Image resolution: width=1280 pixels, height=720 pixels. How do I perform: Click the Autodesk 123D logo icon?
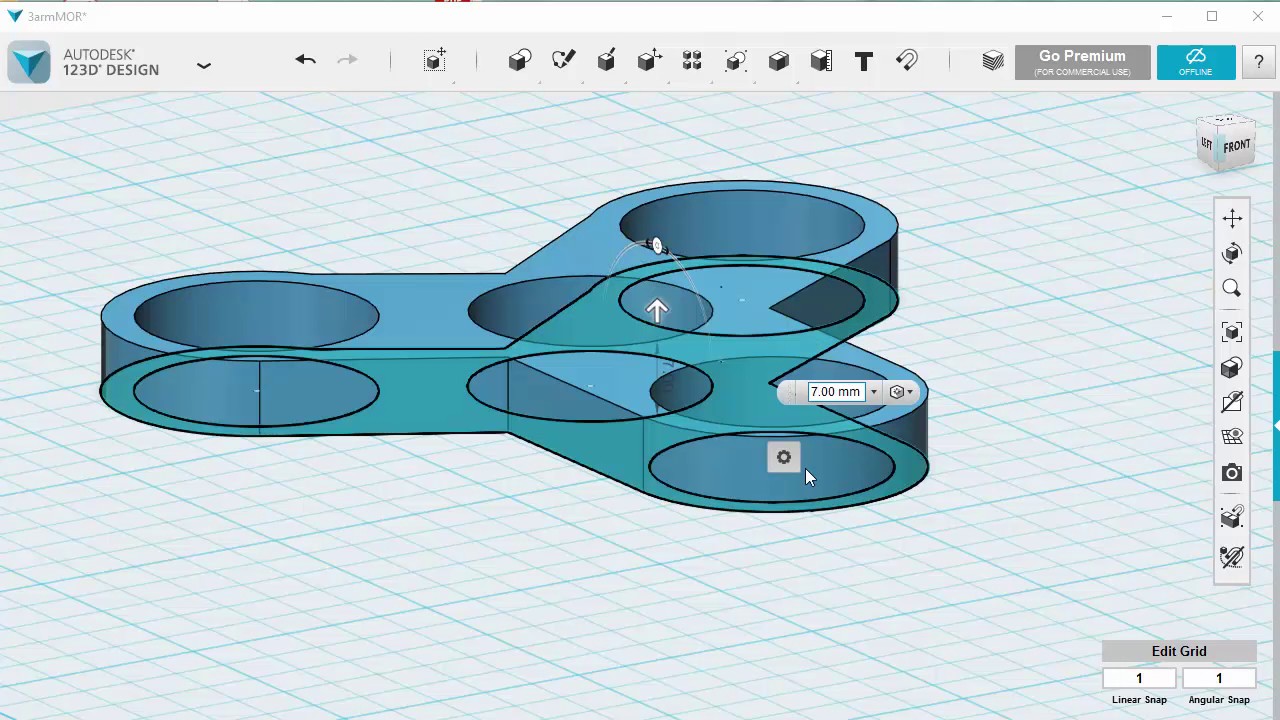click(29, 62)
